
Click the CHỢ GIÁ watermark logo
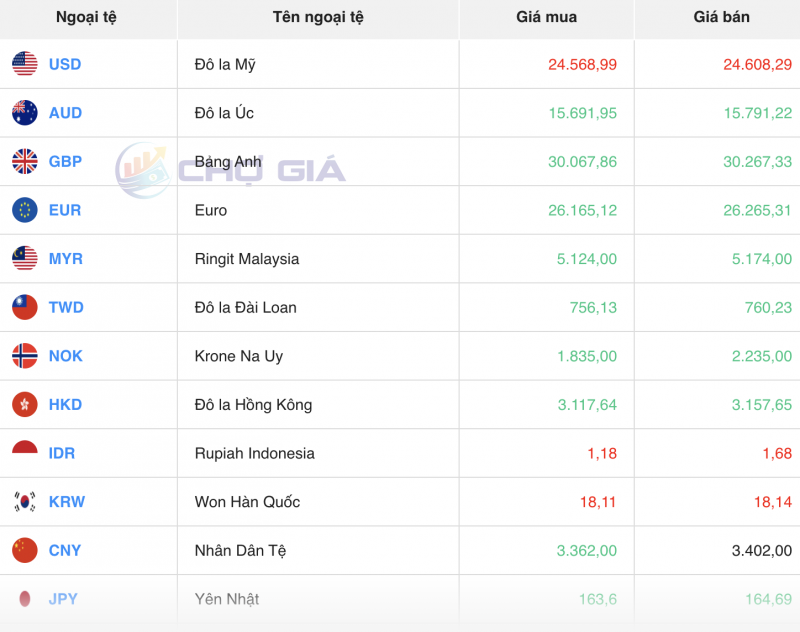pyautogui.click(x=225, y=170)
